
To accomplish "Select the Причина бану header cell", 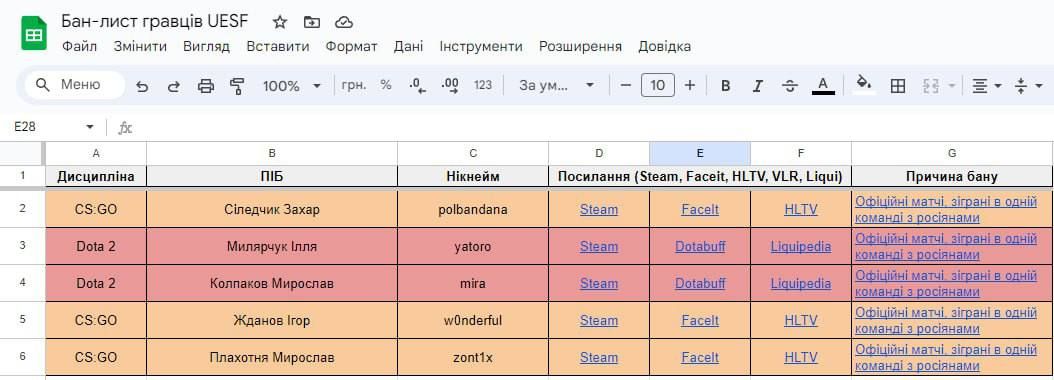I will click(952, 176).
